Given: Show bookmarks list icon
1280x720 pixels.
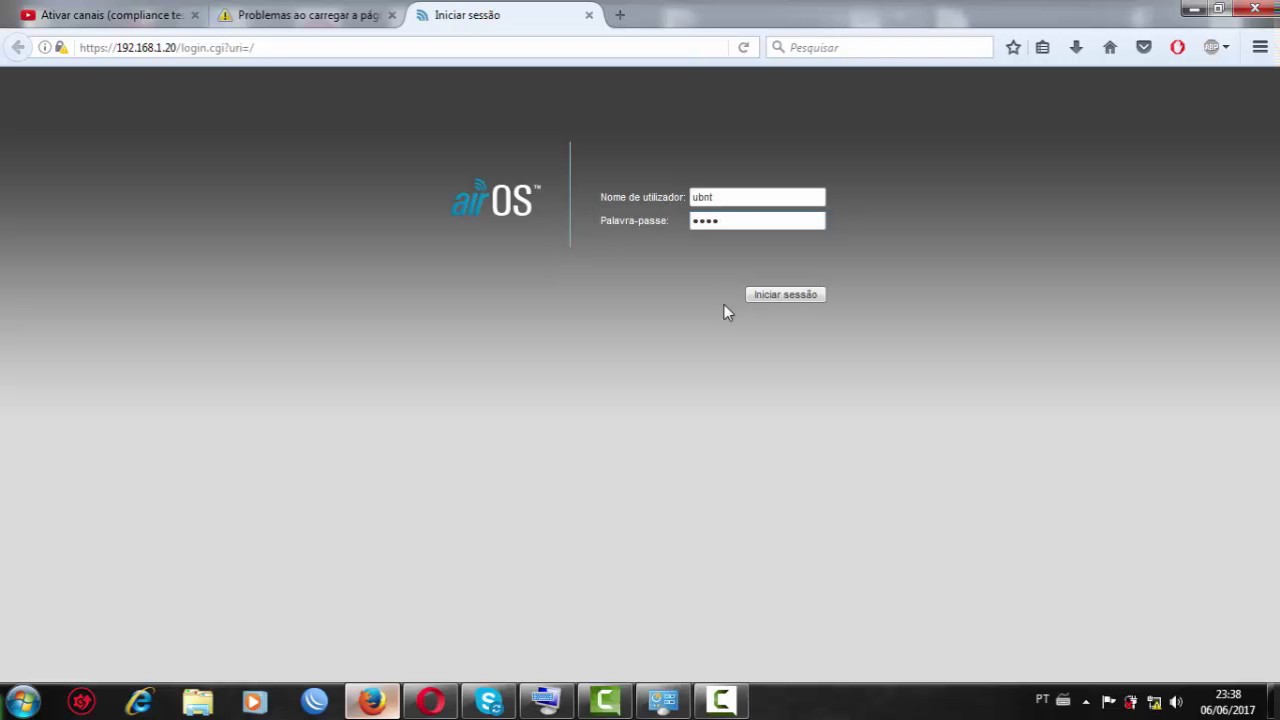Looking at the screenshot, I should (x=1042, y=47).
